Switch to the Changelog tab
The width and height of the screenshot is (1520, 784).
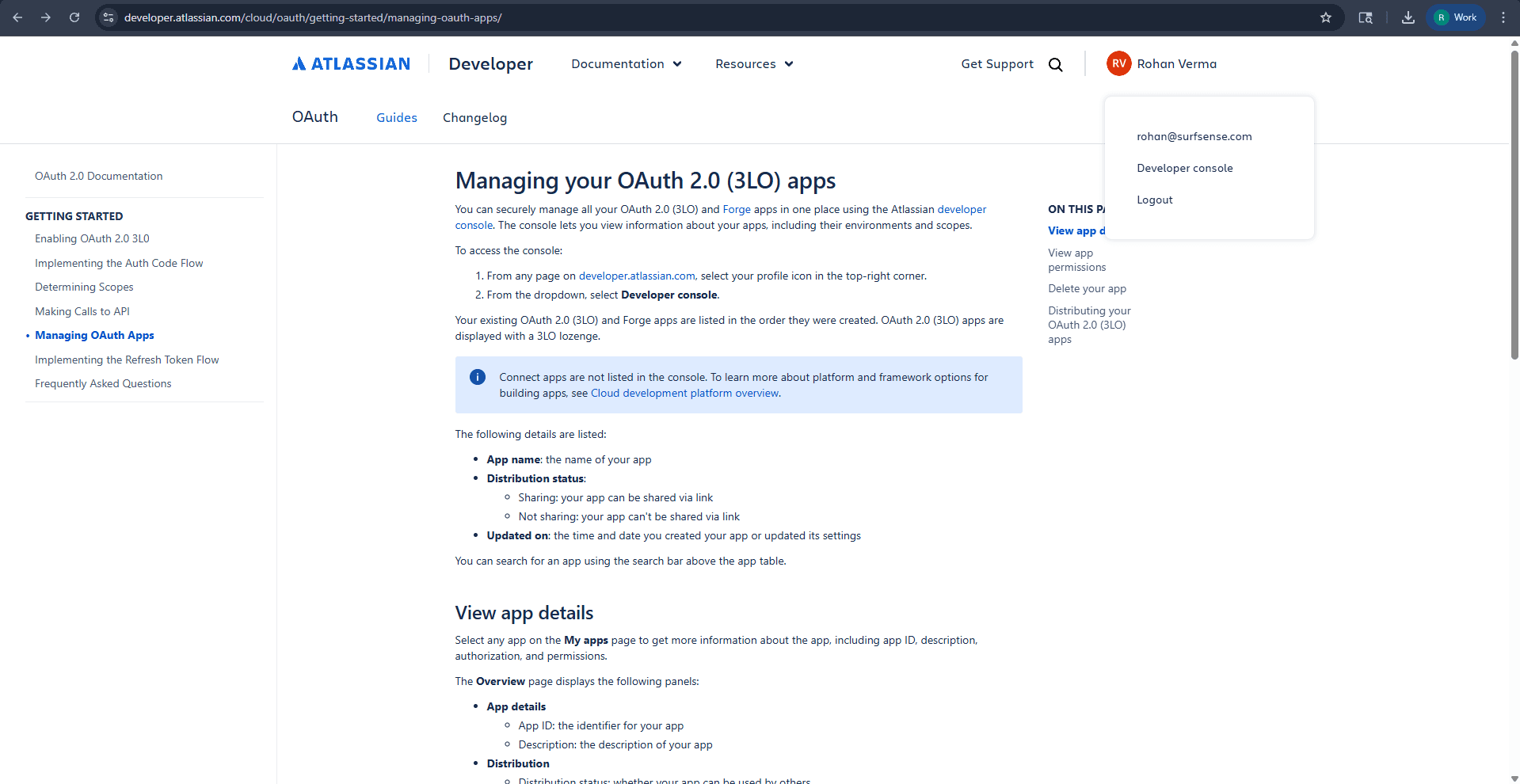pyautogui.click(x=474, y=117)
